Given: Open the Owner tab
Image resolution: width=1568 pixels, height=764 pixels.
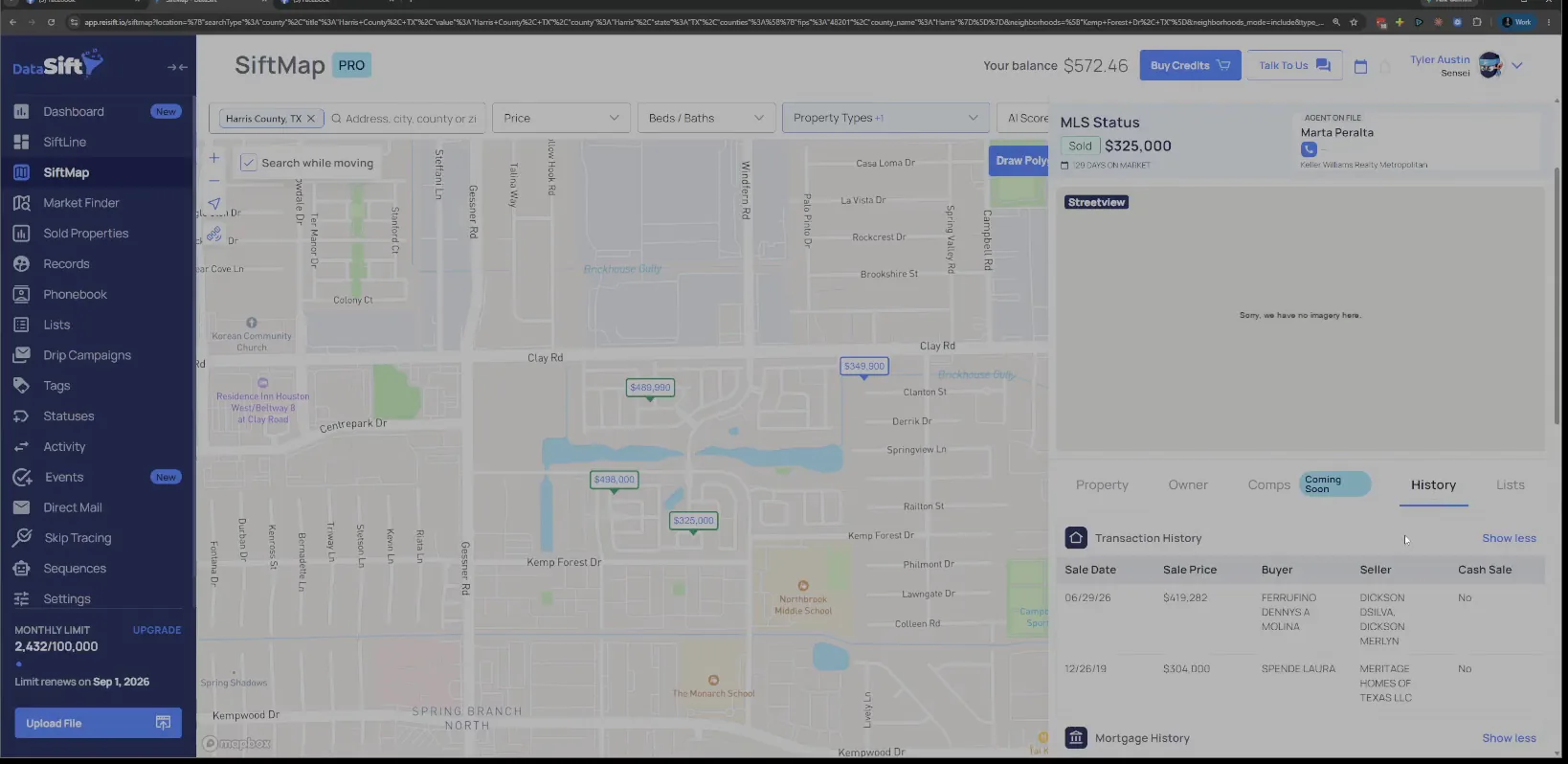Looking at the screenshot, I should pos(1188,485).
